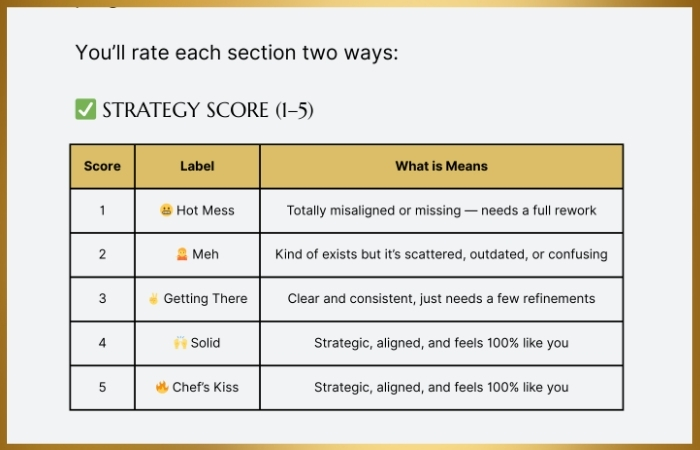
Task: Click the What is Means header cell
Action: pos(442,166)
